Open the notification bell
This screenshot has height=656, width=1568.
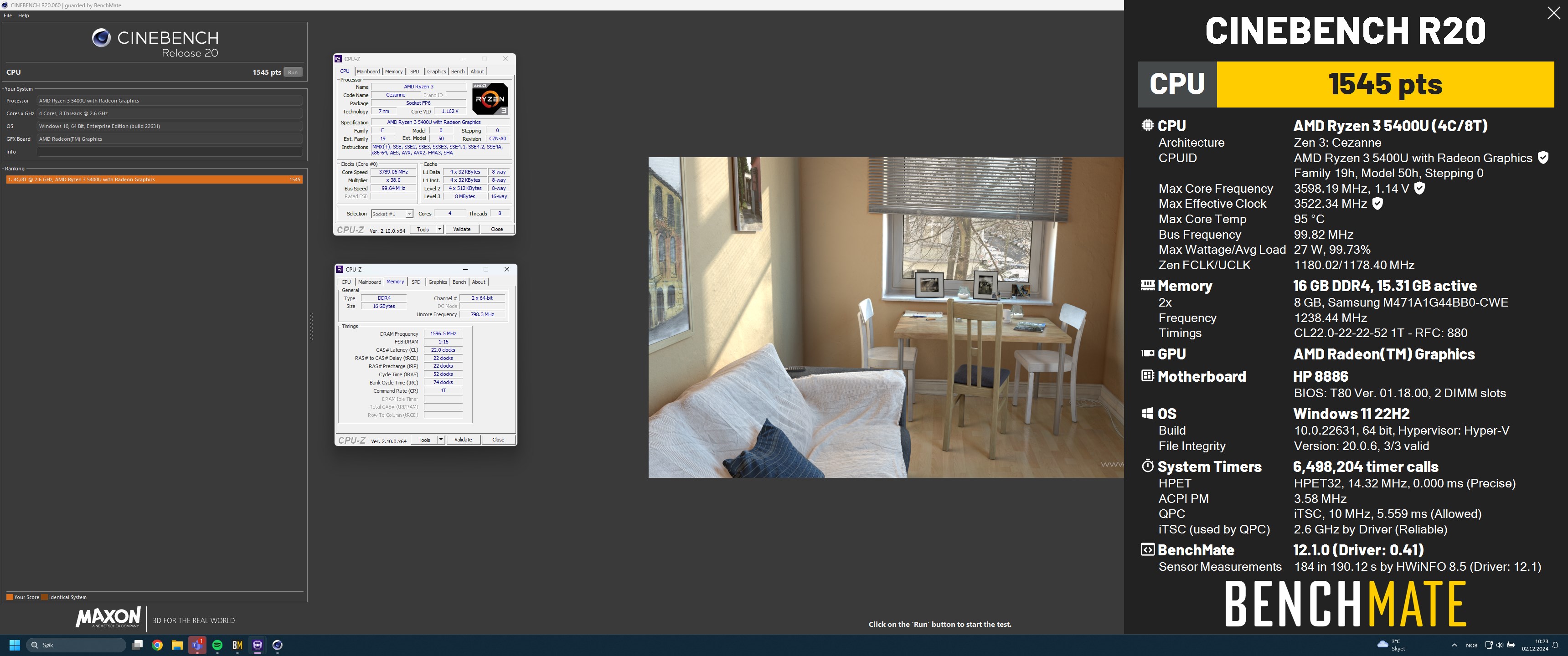(x=1555, y=645)
